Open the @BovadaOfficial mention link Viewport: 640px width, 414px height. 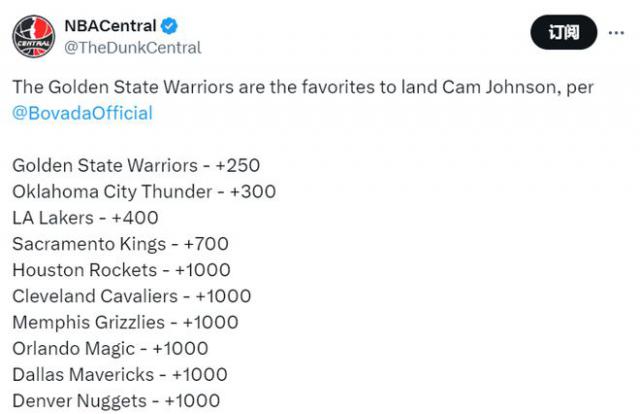click(82, 113)
